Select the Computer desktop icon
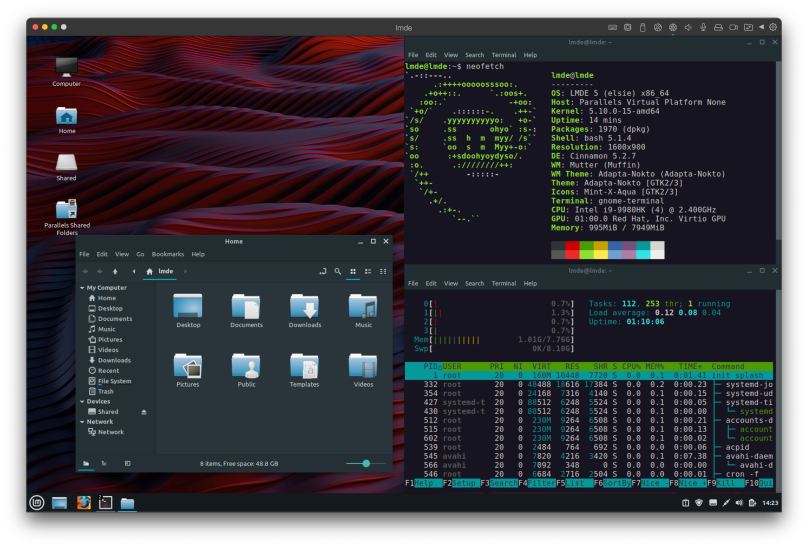This screenshot has width=808, height=547. click(66, 72)
